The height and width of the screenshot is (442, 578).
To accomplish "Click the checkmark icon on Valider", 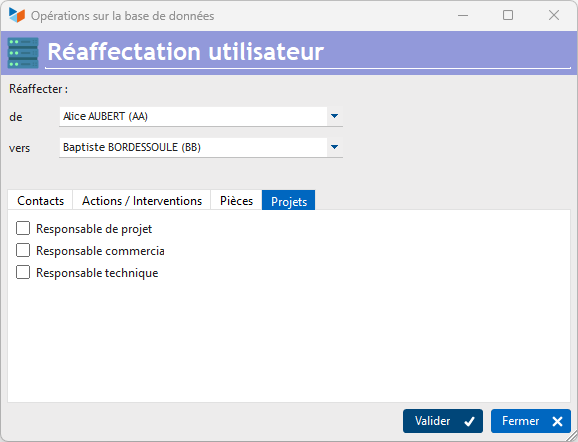I will coord(469,421).
